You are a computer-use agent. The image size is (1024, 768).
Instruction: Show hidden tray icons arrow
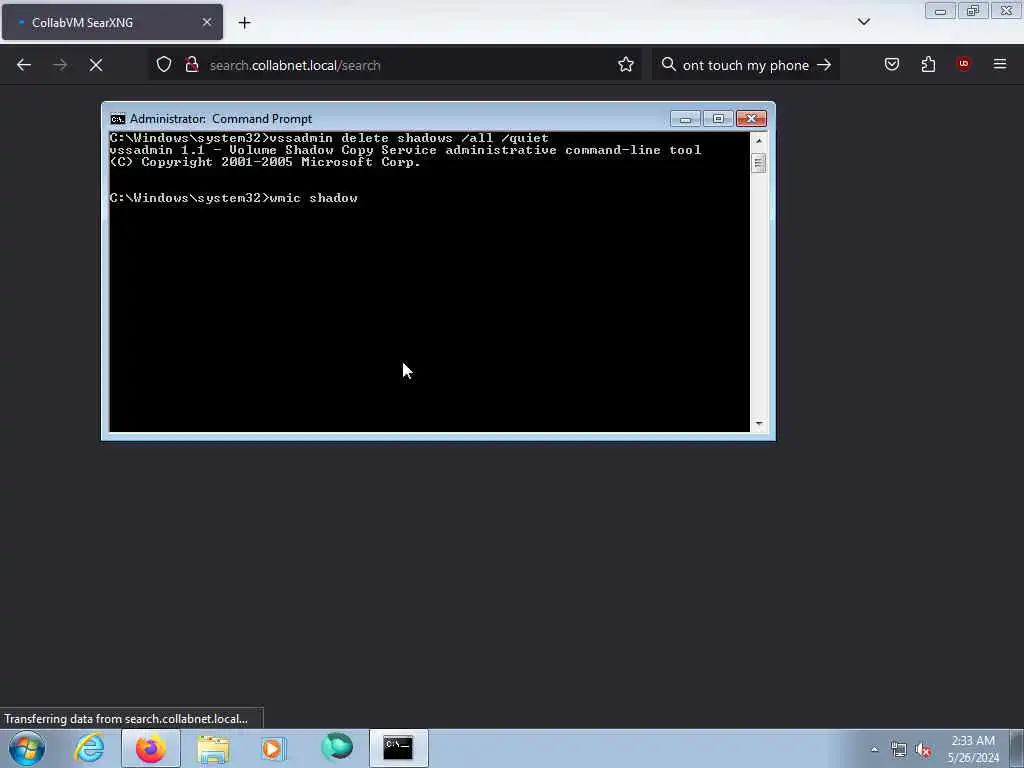click(874, 750)
